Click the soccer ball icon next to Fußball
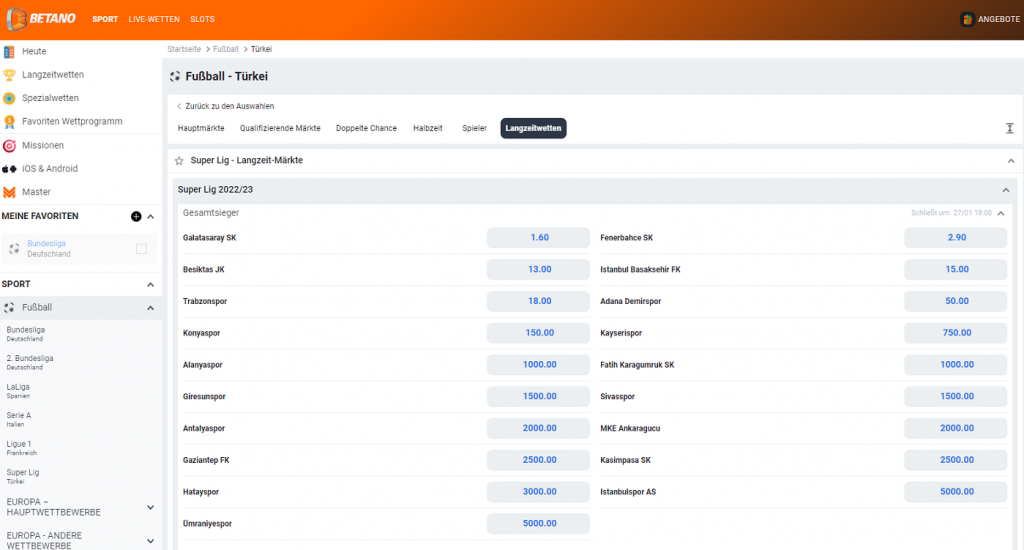1024x550 pixels. click(x=9, y=308)
